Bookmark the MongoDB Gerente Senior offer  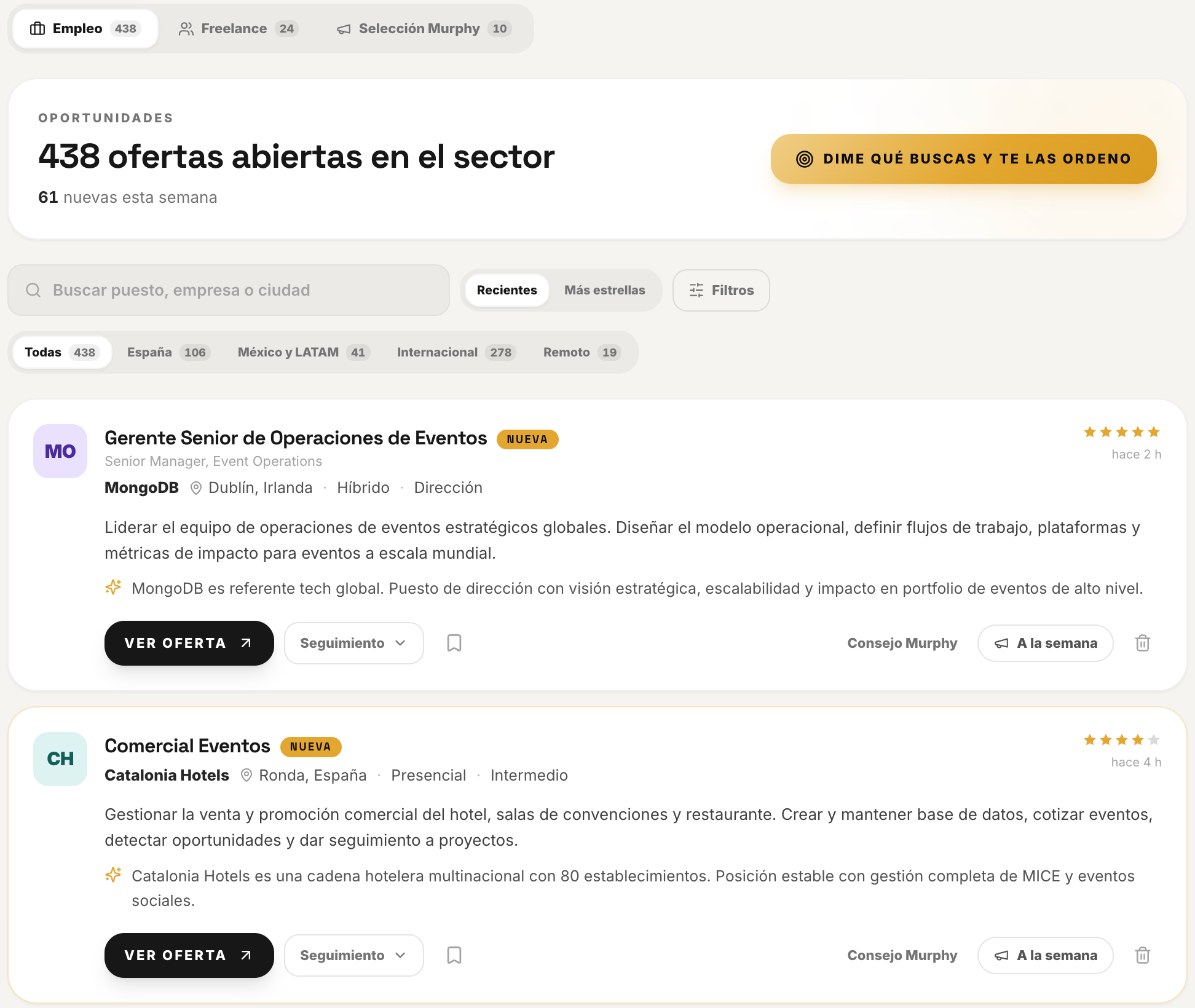[x=454, y=643]
